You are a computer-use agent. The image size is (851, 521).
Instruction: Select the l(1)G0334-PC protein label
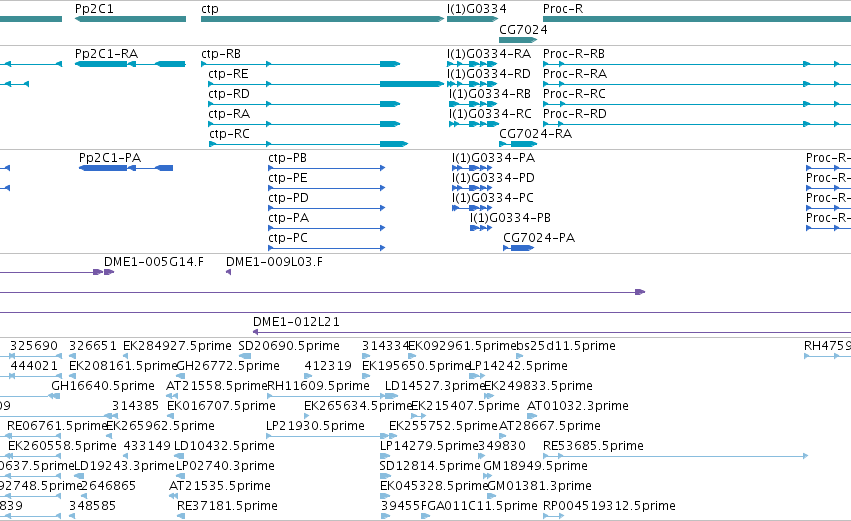[493, 198]
